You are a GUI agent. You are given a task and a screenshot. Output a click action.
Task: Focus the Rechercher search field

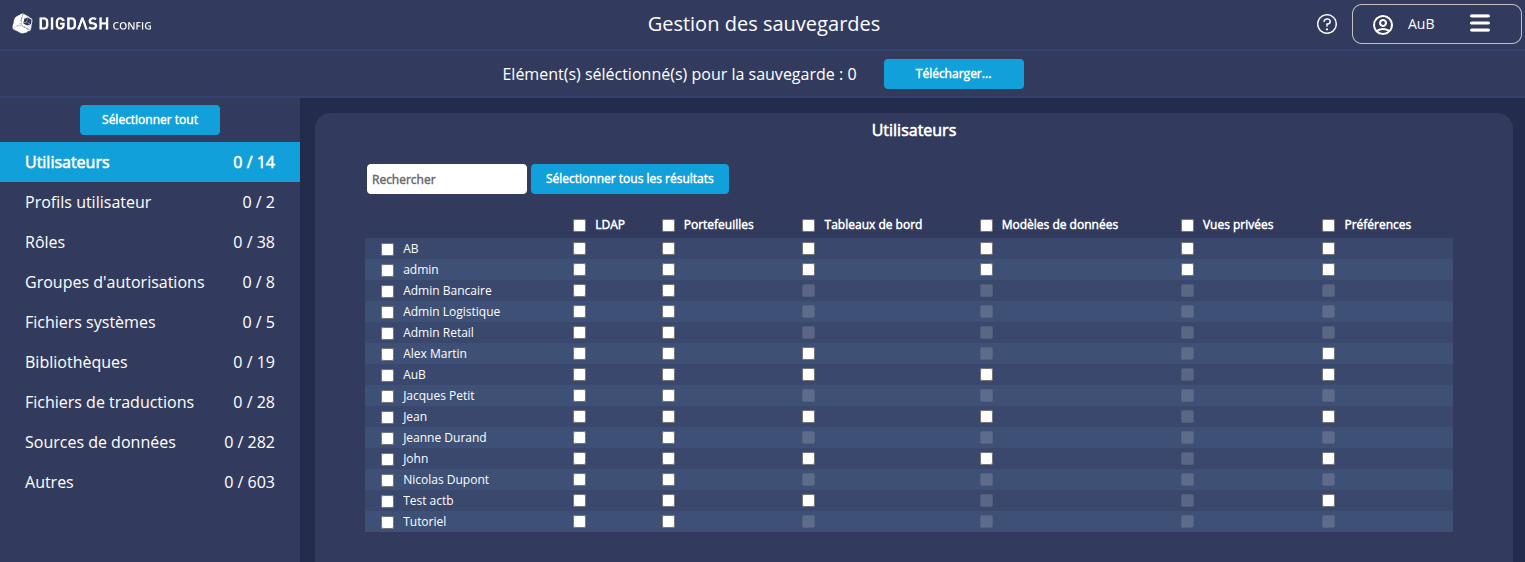pos(446,179)
